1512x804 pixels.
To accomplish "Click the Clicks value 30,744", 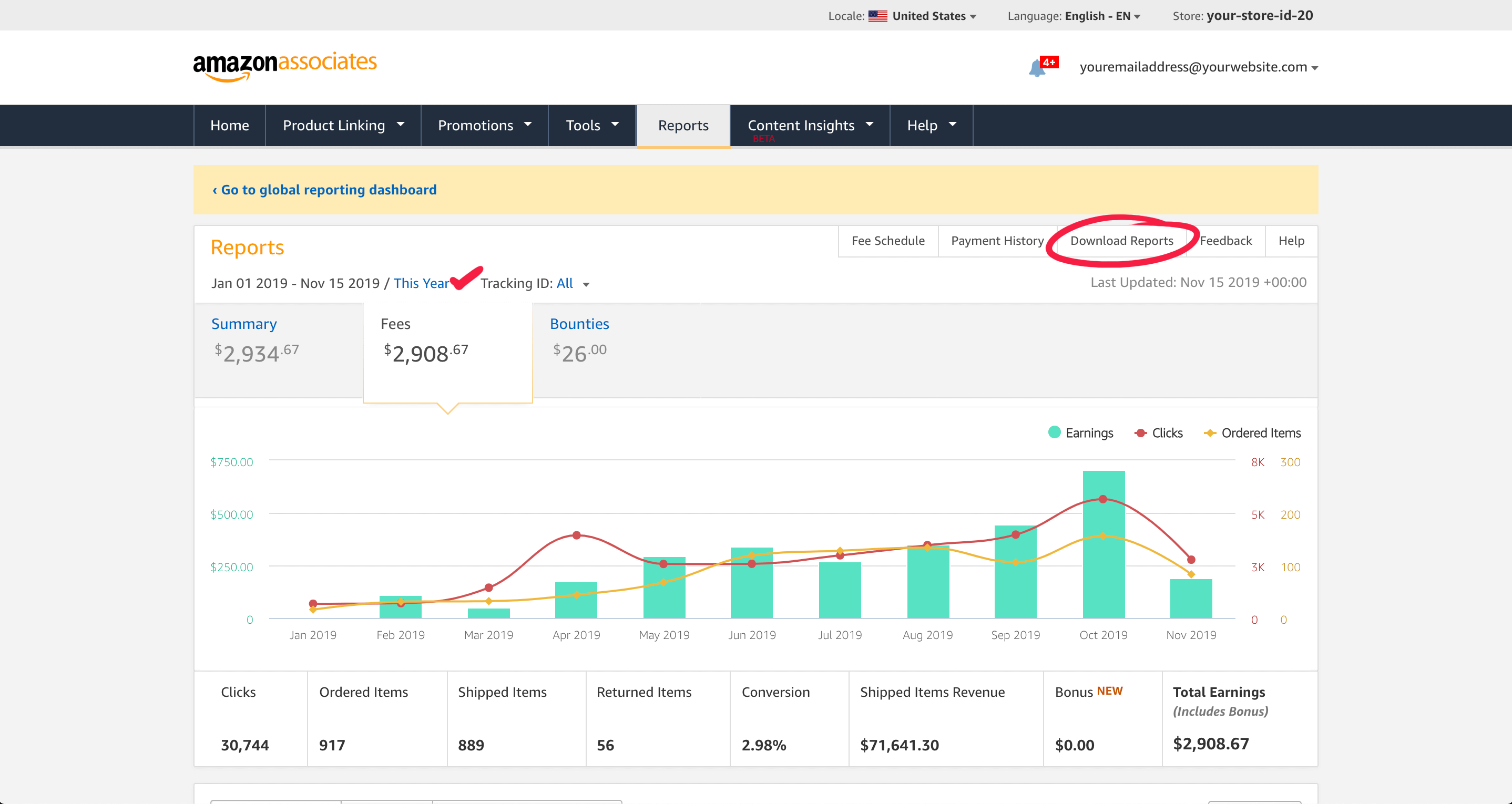I will coord(245,745).
